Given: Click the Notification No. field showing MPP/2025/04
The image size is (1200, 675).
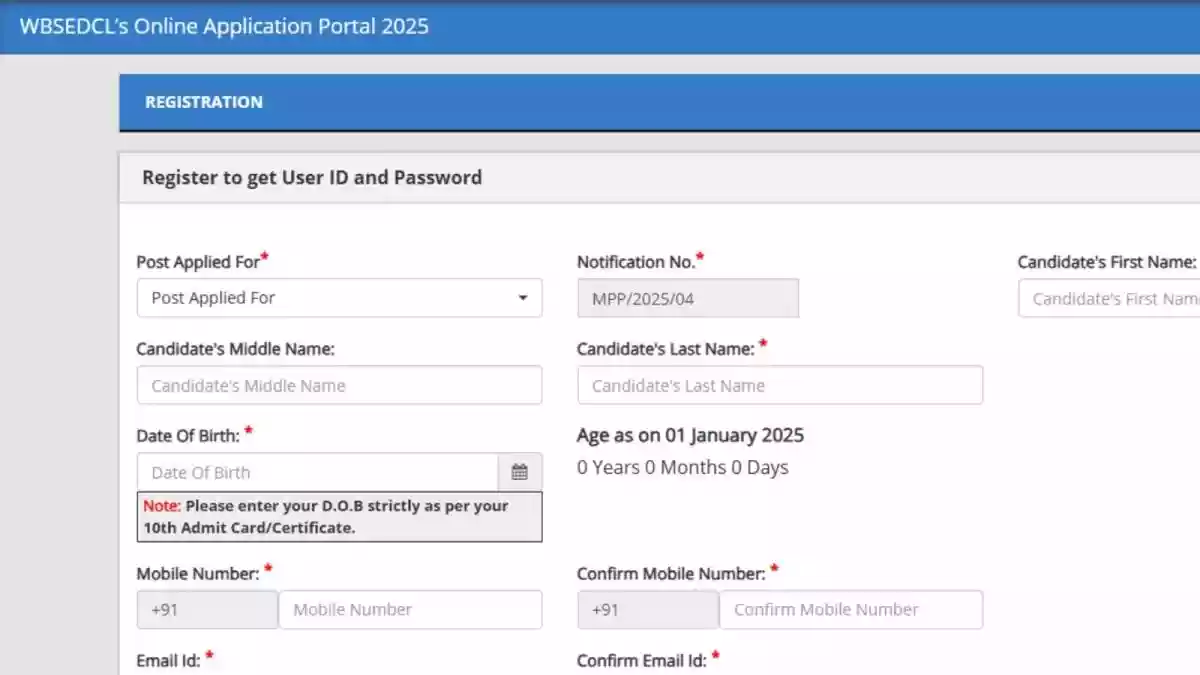Looking at the screenshot, I should click(x=688, y=298).
